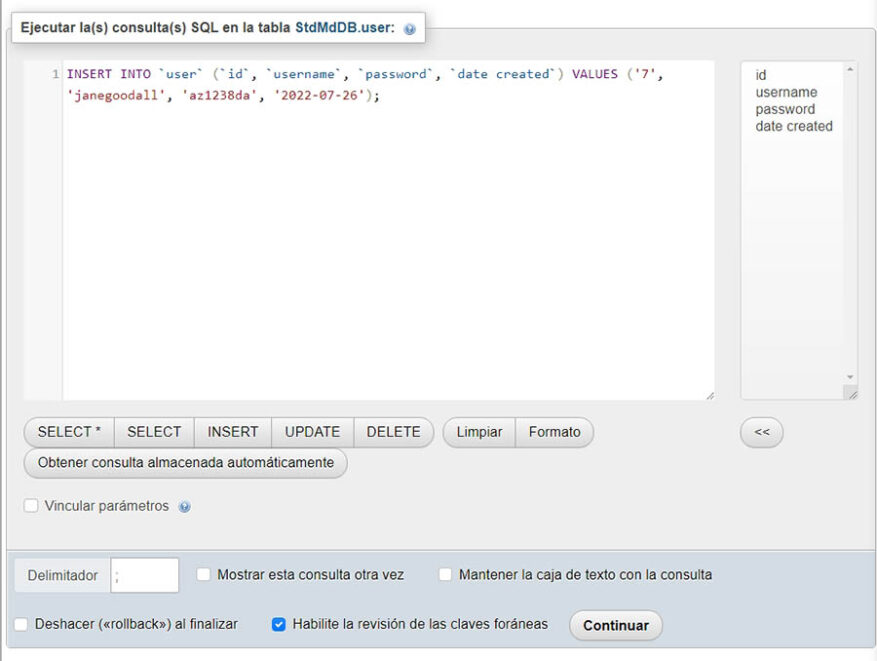Disable foreign key check option
The image size is (877, 661).
point(278,624)
